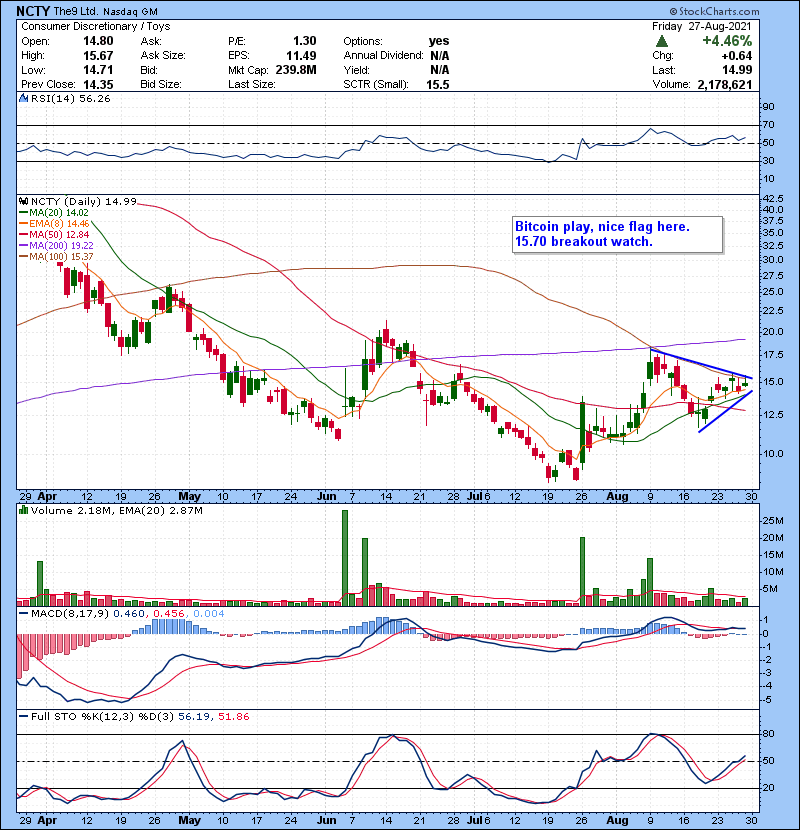Click the 'Bitcoin play, nice flag here' annotation
The image size is (800, 830).
[602, 227]
